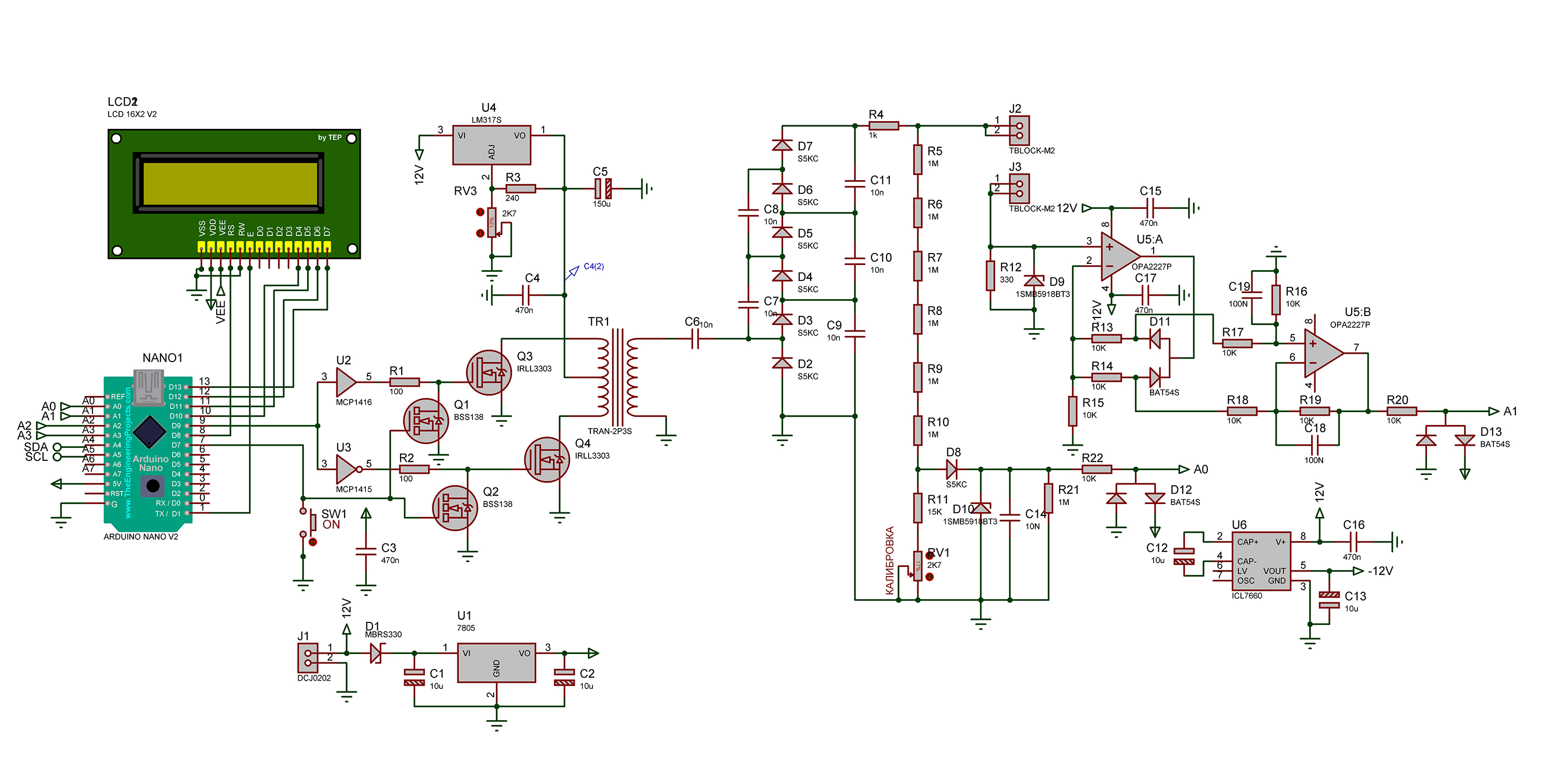
Task: Select the U4 LM317S regulator block
Action: (492, 145)
